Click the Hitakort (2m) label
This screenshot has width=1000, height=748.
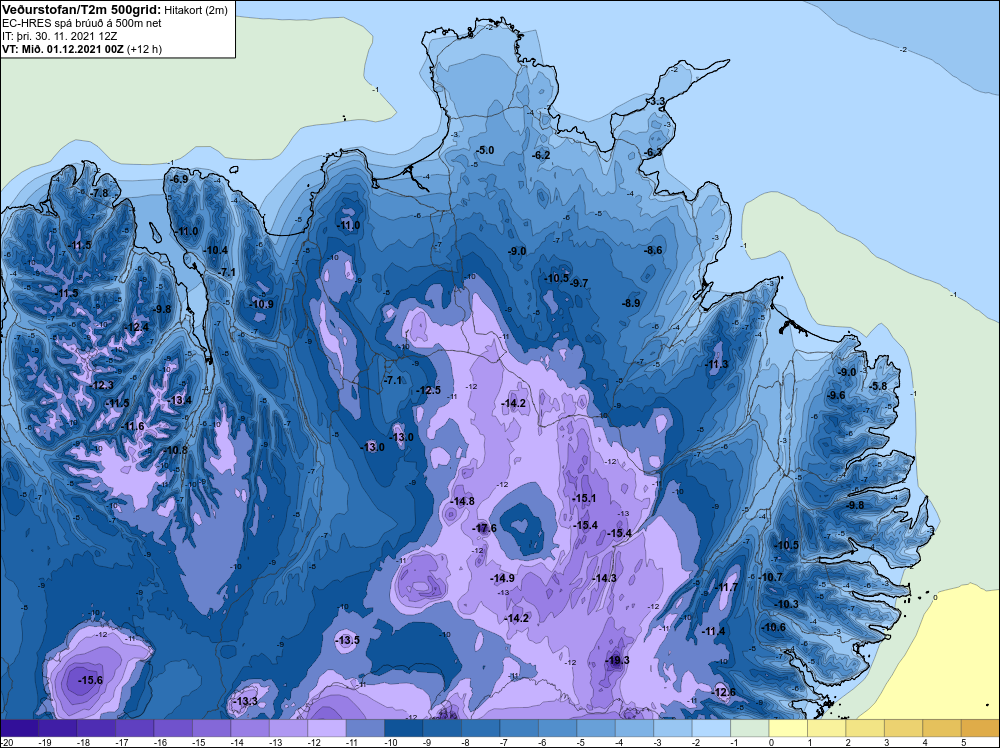point(195,10)
